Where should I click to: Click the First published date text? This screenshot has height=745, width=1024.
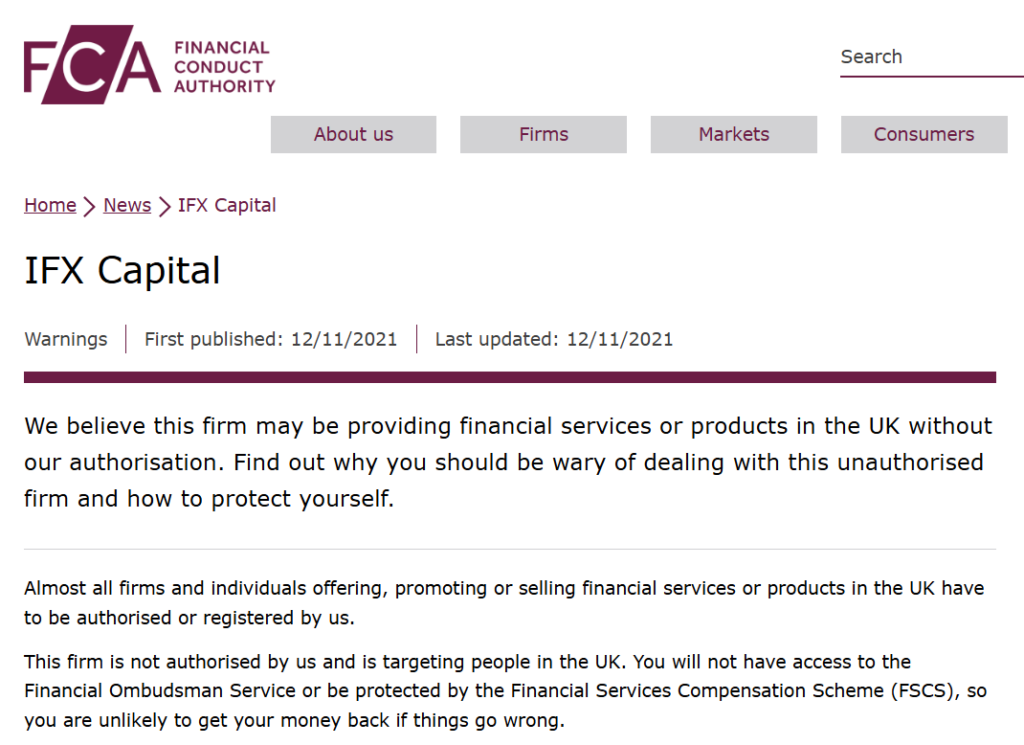pos(270,340)
